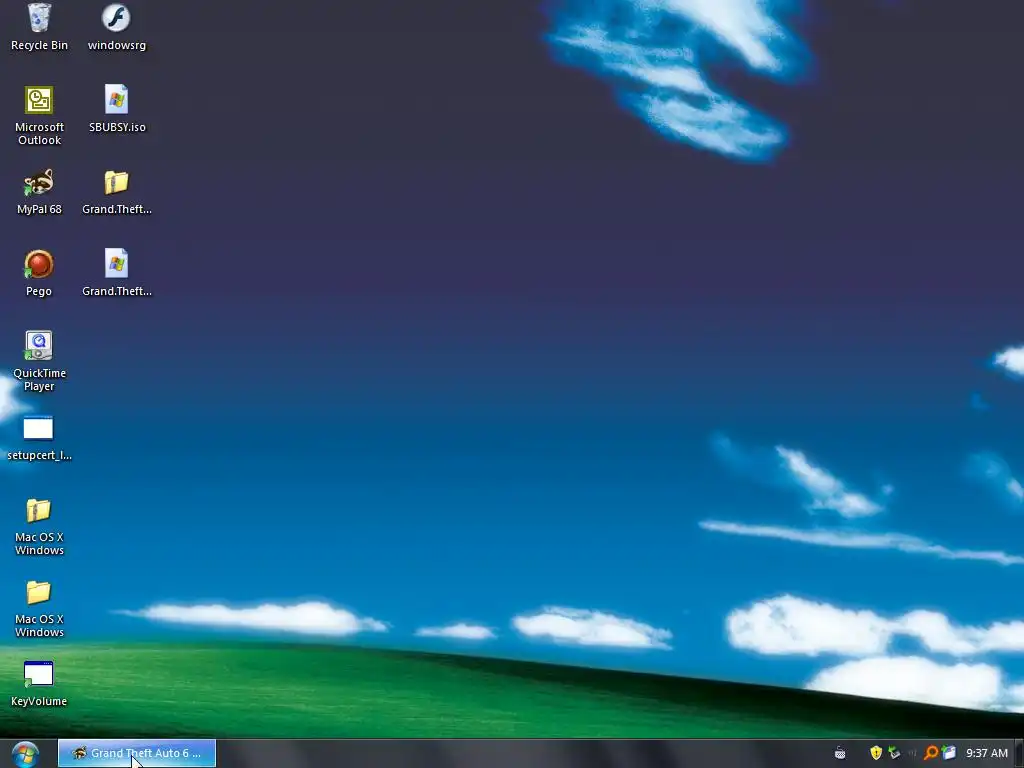The height and width of the screenshot is (768, 1024).
Task: Click the 9:37 AM taskbar clock
Action: pyautogui.click(x=987, y=753)
